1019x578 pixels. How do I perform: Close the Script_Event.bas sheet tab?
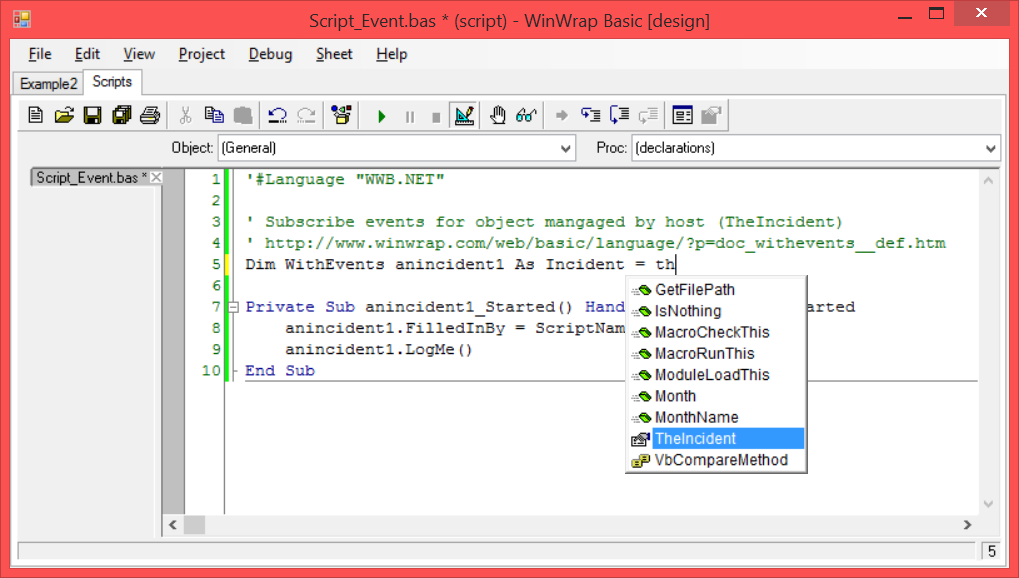156,178
